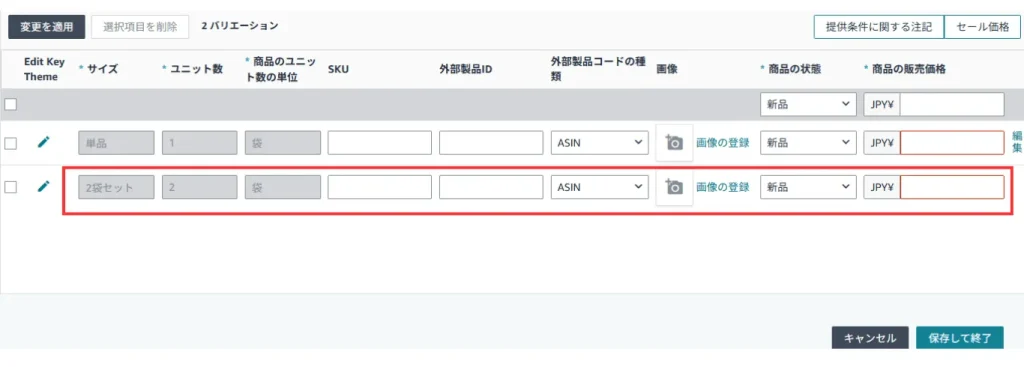Click the キャンセル button
The width and height of the screenshot is (1024, 367).
point(870,338)
